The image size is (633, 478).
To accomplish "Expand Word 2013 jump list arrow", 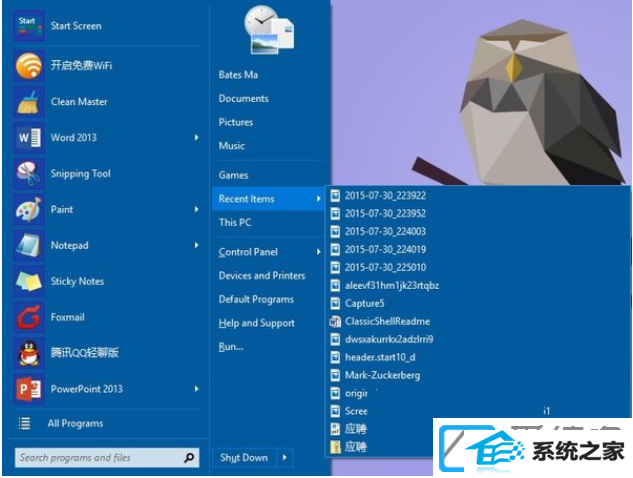I will pos(197,138).
